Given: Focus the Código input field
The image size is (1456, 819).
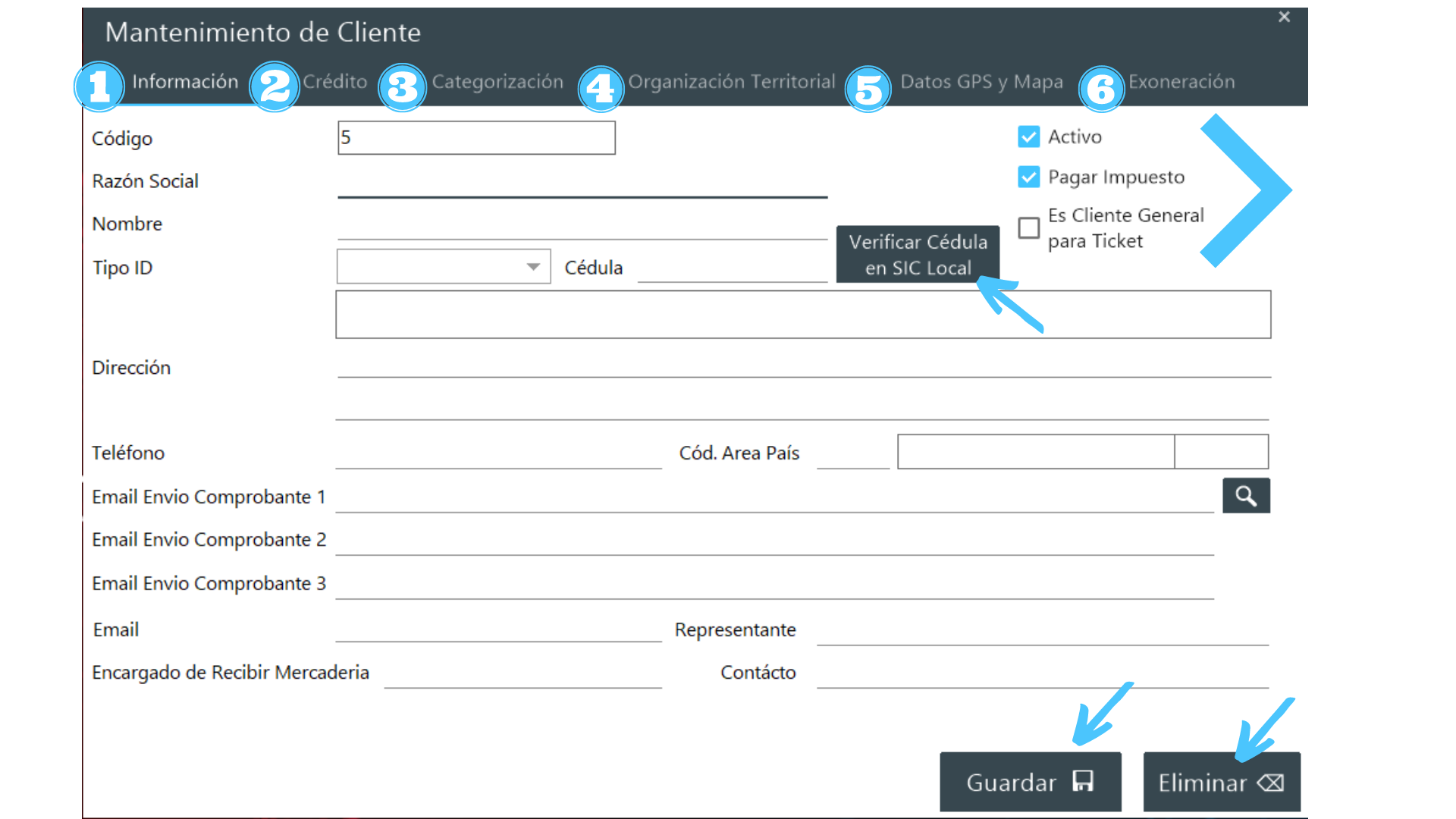Looking at the screenshot, I should tap(476, 138).
